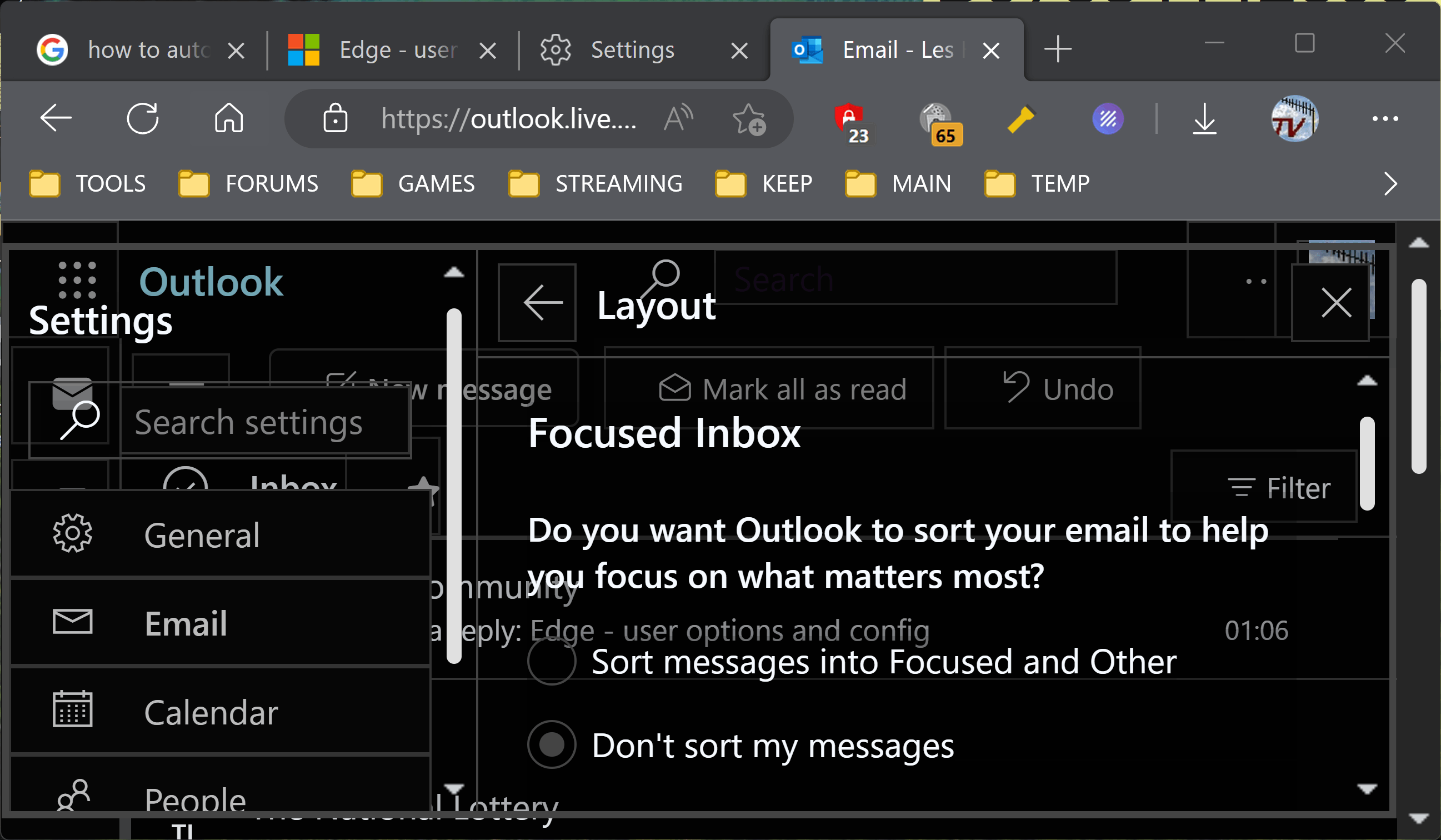The width and height of the screenshot is (1441, 840).
Task: Click the settings categories vertical scrollbar
Action: [x=454, y=486]
